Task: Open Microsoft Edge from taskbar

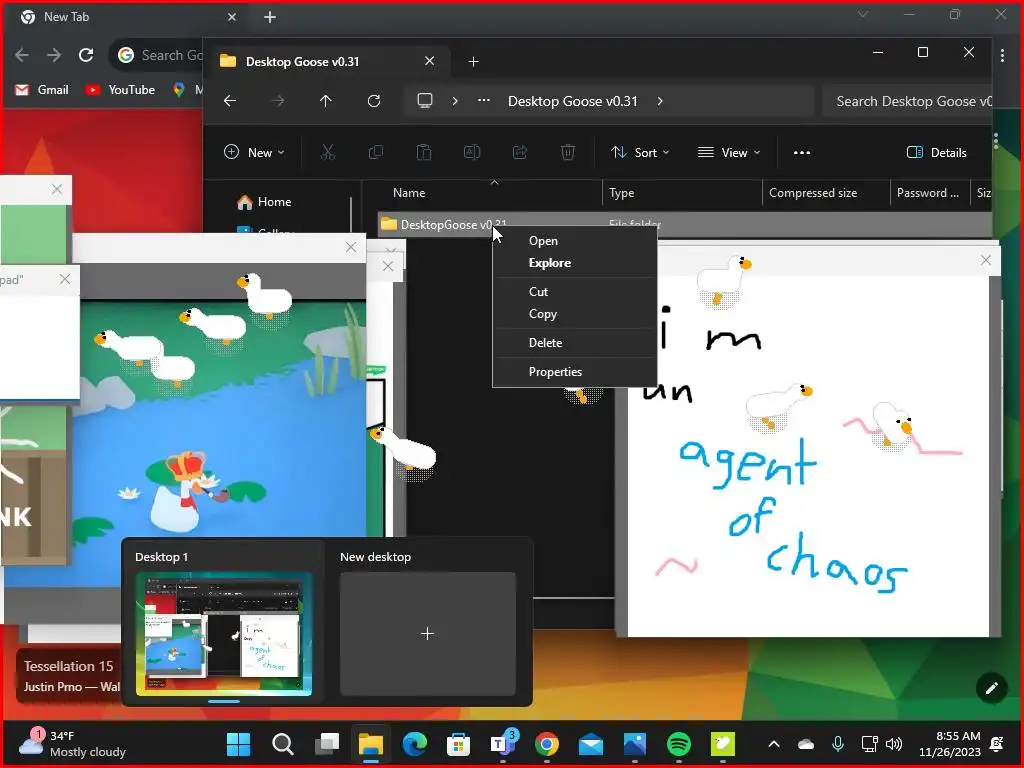Action: click(x=415, y=744)
